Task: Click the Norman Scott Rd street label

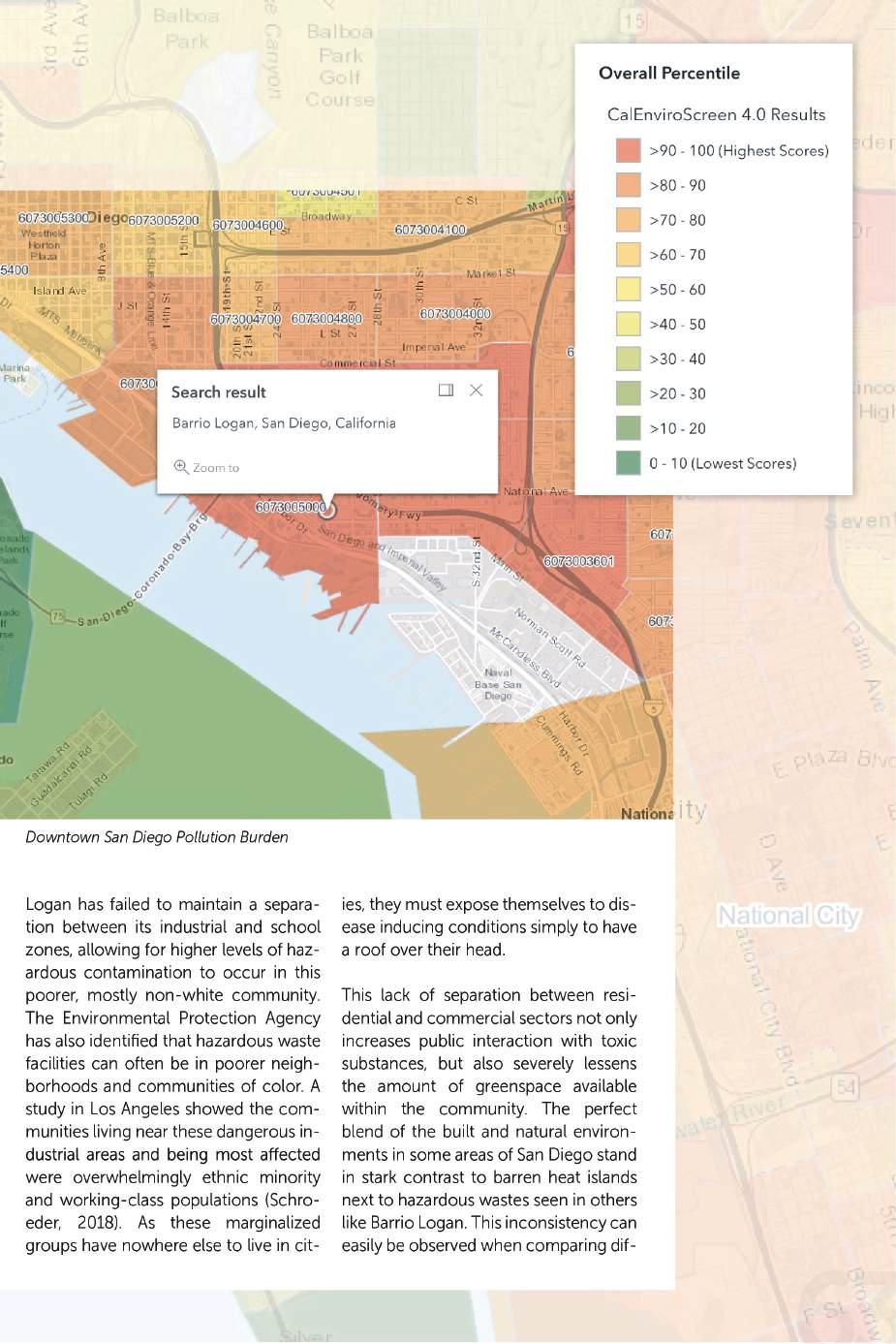Action: click(x=549, y=638)
